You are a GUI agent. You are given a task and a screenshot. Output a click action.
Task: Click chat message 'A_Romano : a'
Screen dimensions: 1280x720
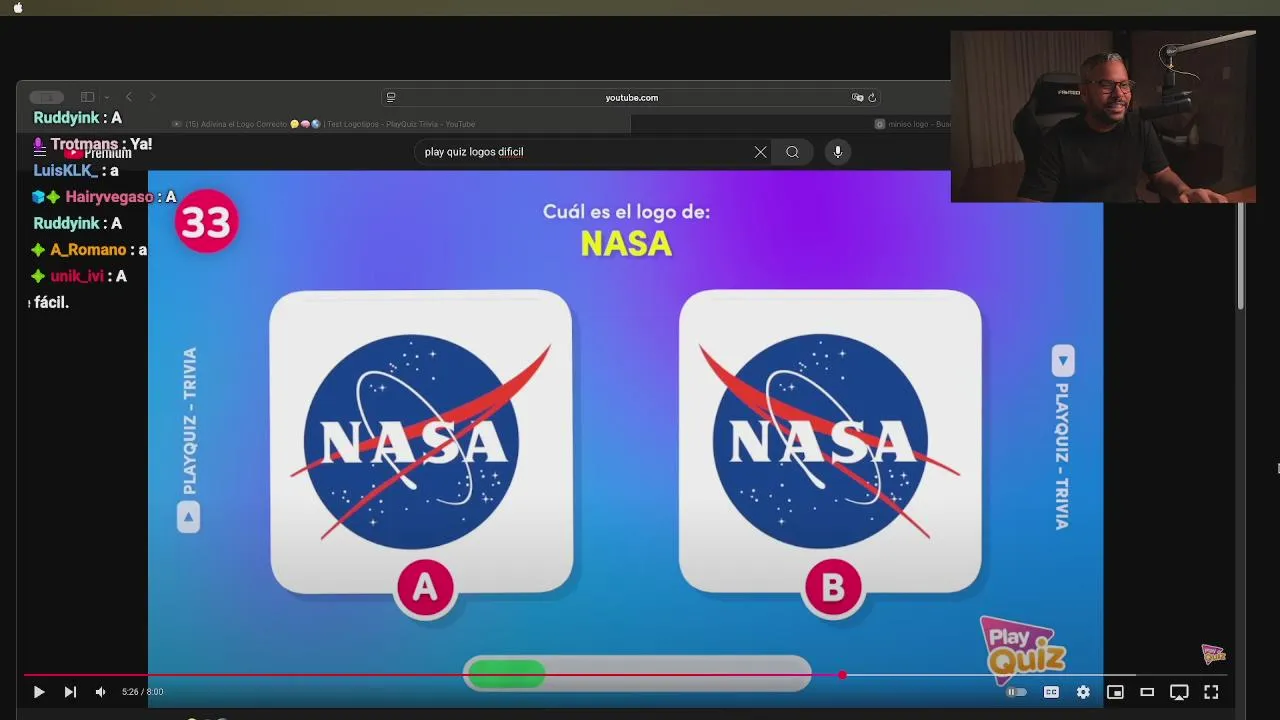tap(89, 250)
